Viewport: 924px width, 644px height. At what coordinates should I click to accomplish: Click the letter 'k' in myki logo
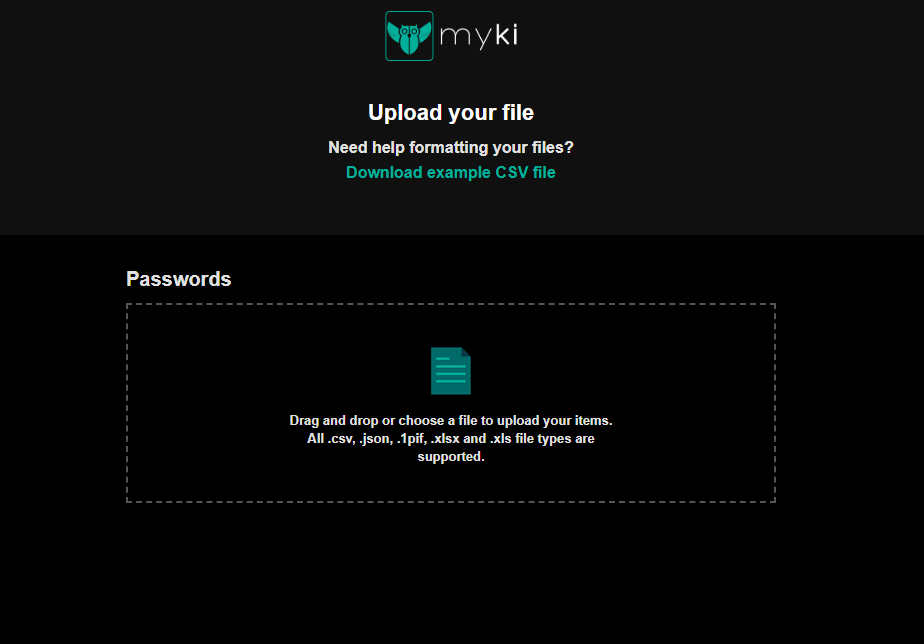coord(501,34)
